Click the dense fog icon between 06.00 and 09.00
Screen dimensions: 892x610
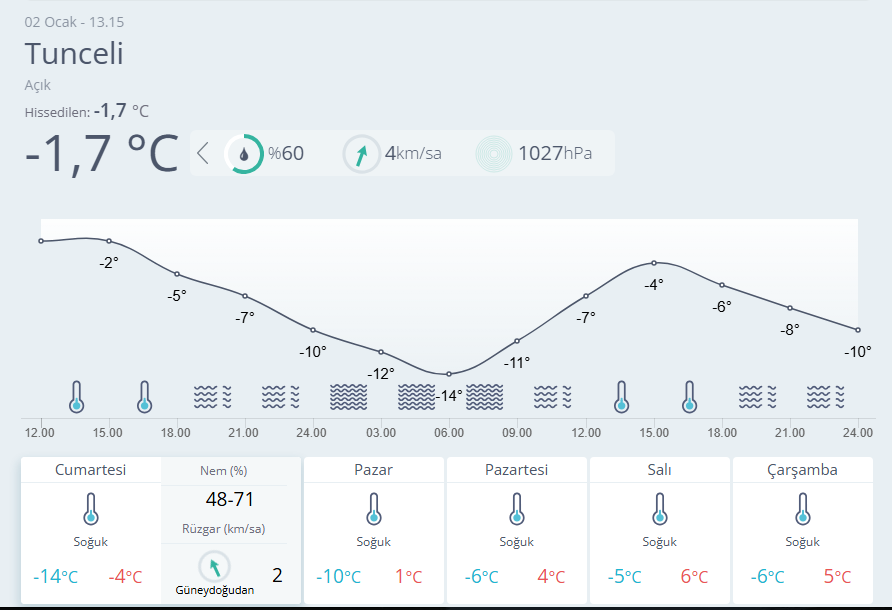point(485,397)
